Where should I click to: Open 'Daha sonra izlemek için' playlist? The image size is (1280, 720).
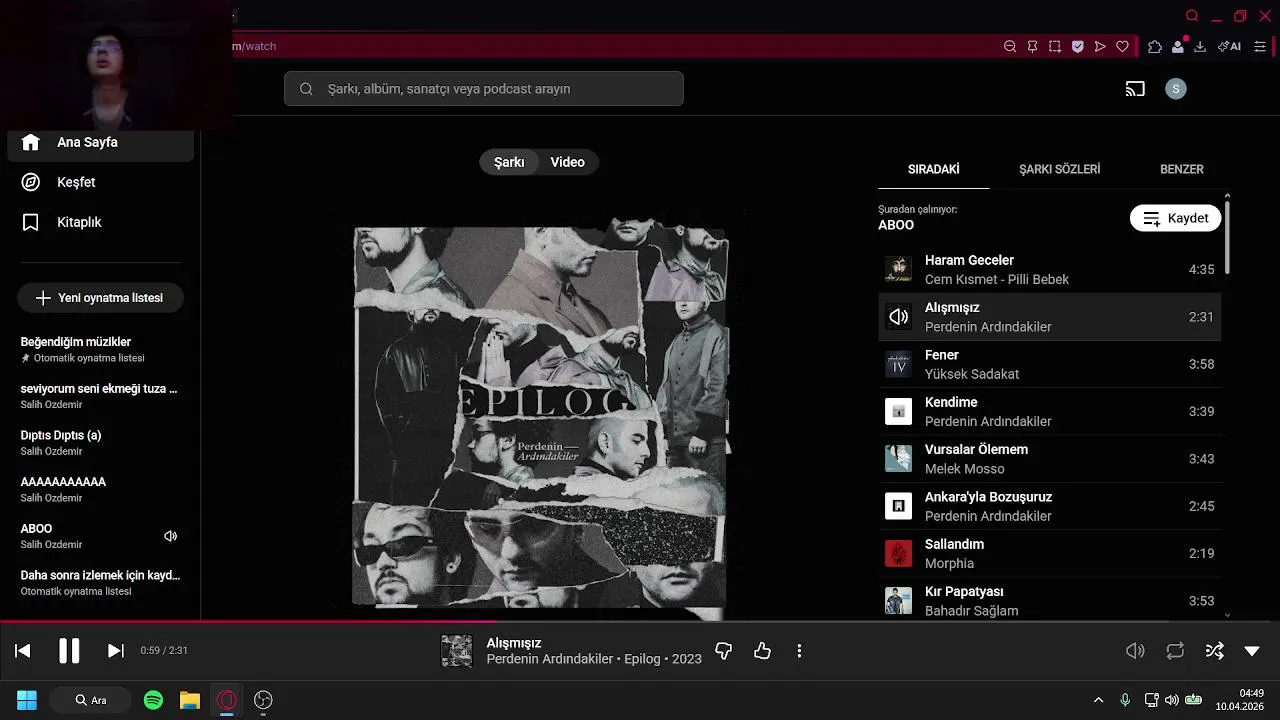click(100, 583)
